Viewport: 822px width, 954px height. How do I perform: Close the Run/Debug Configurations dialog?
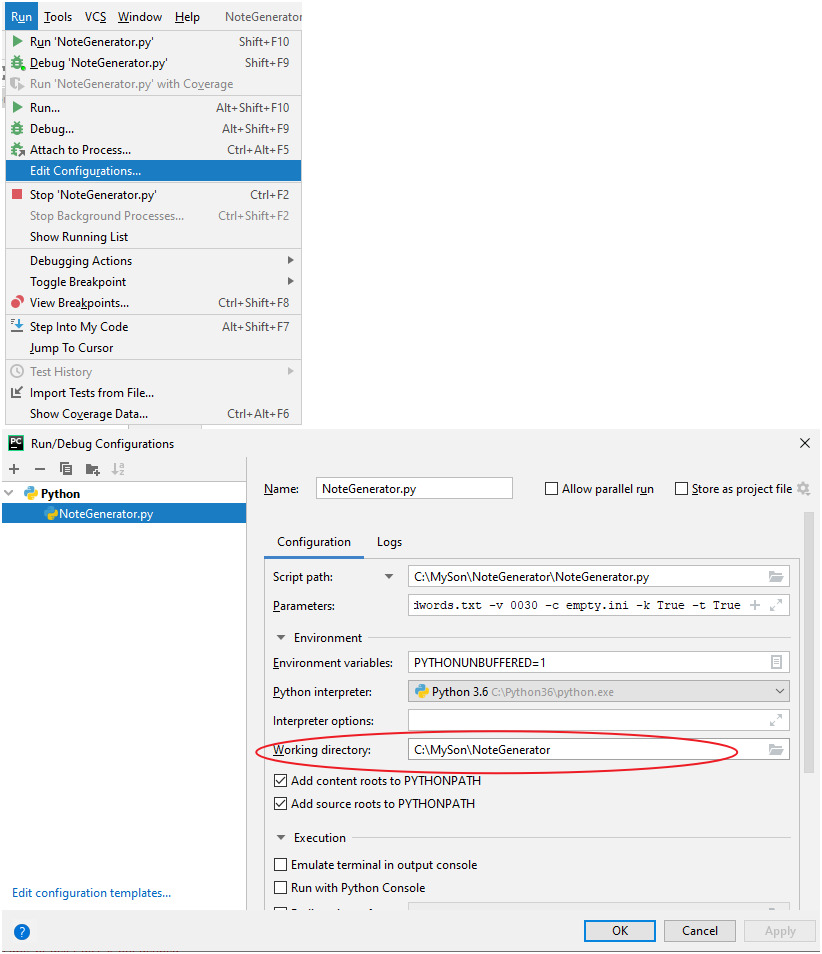804,443
